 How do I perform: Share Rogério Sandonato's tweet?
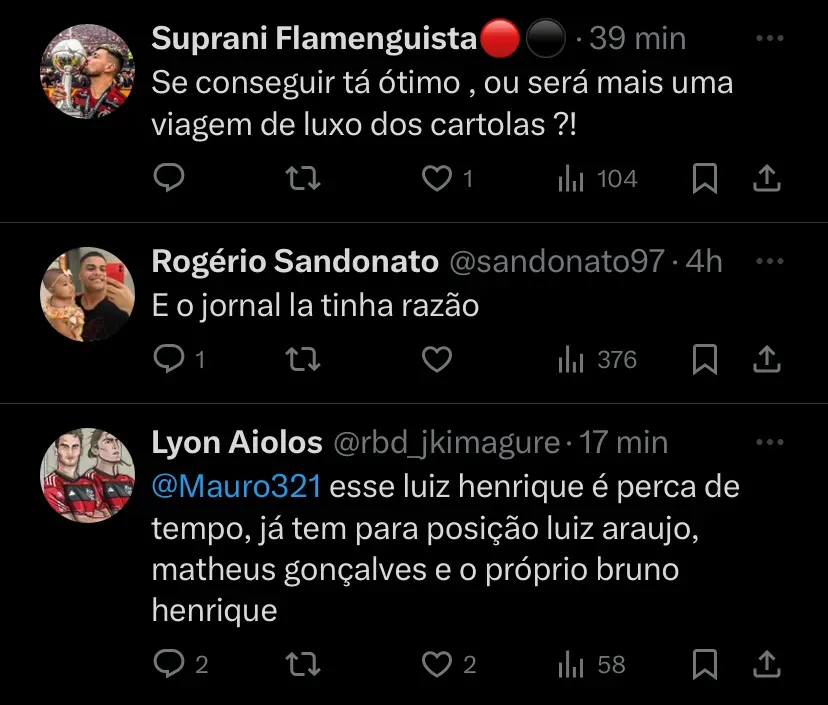click(766, 359)
